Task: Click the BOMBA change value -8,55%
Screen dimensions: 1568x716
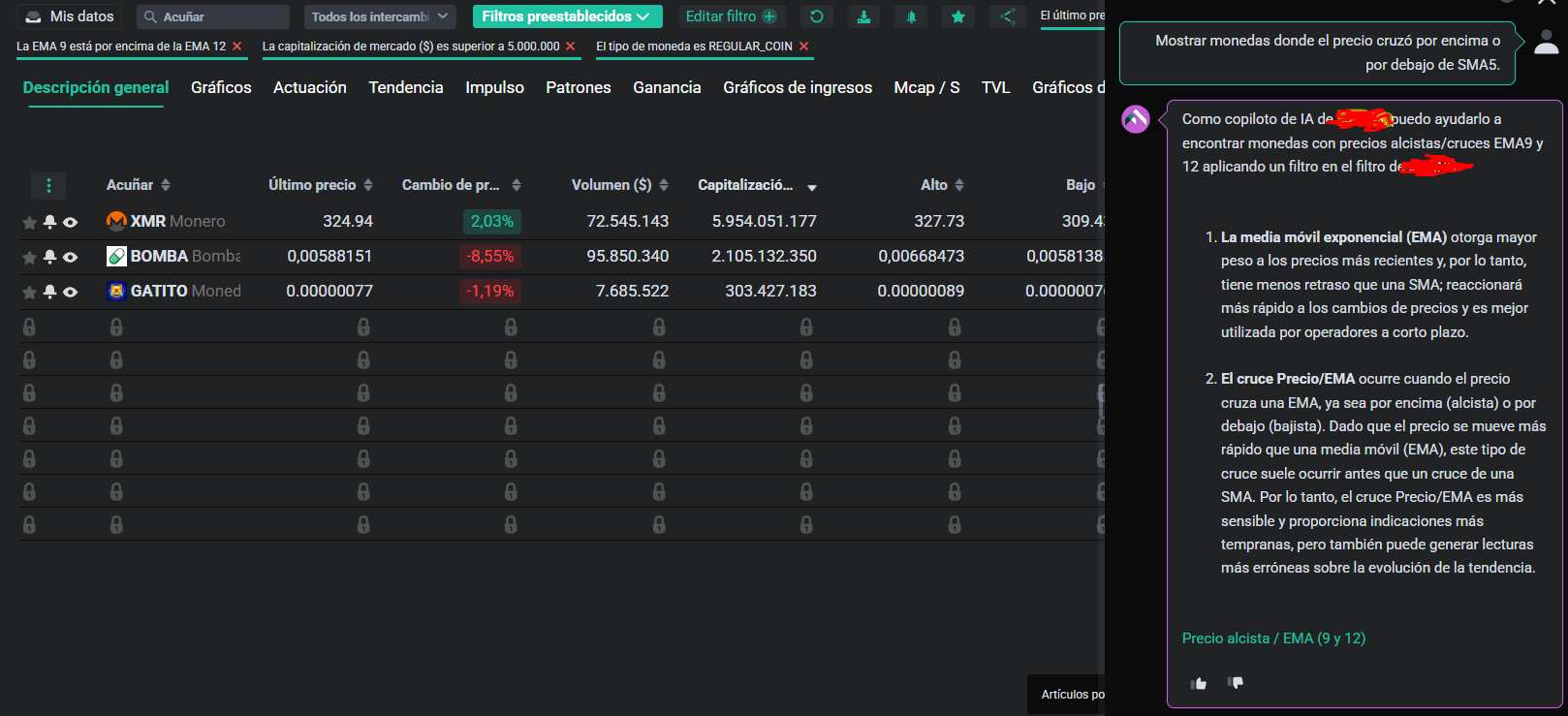Action: [490, 256]
